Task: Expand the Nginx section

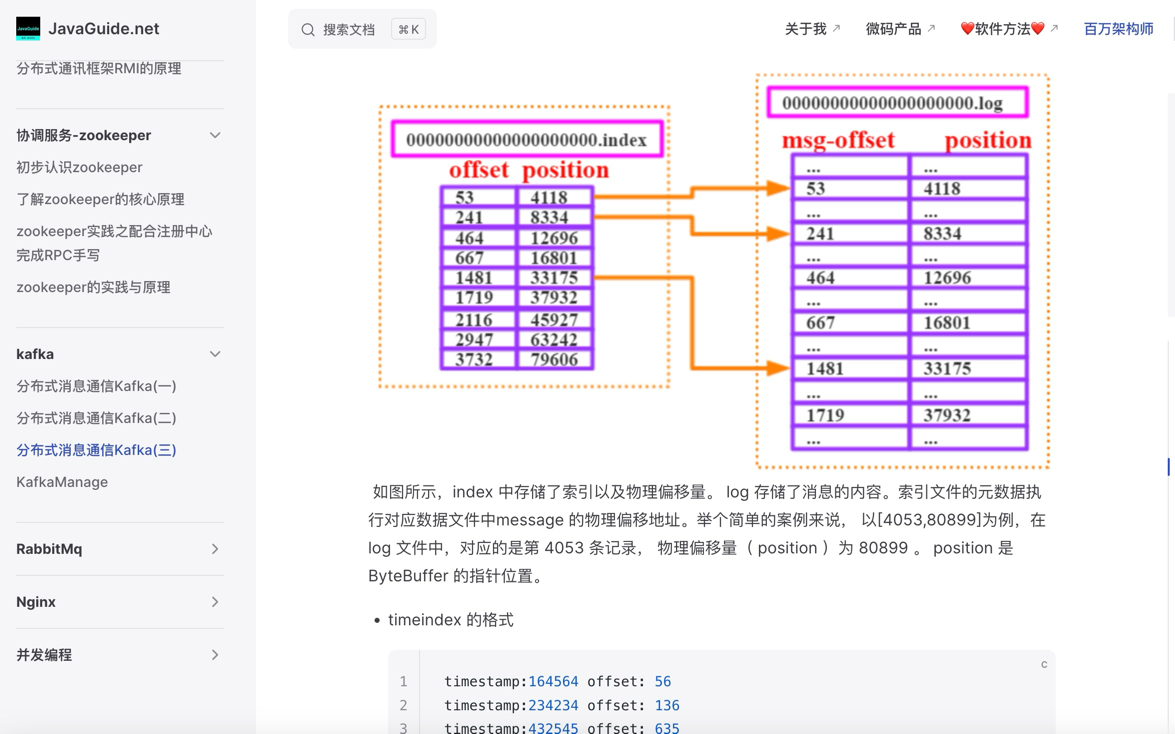Action: click(120, 602)
